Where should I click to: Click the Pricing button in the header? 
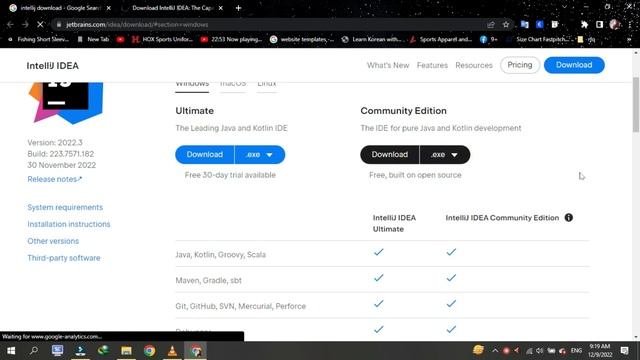(520, 65)
